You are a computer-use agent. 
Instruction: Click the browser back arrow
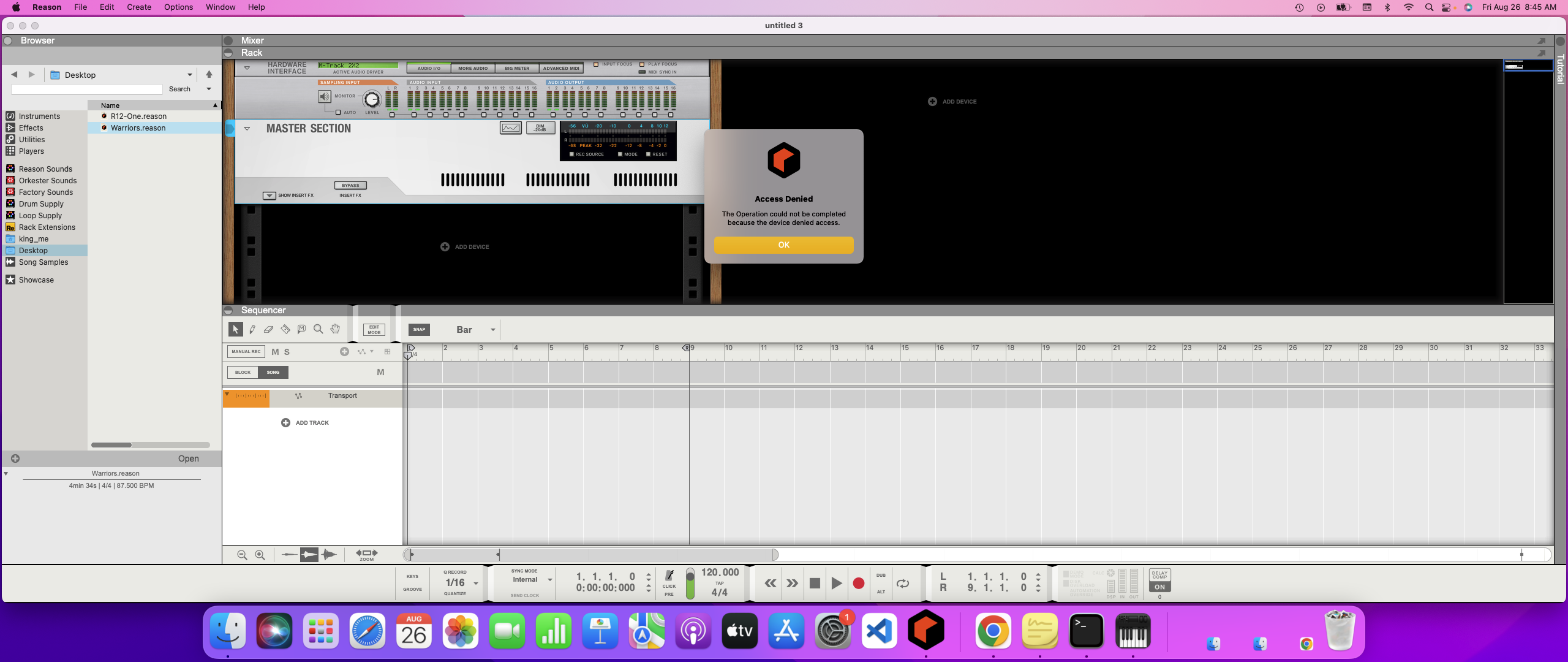pos(14,75)
